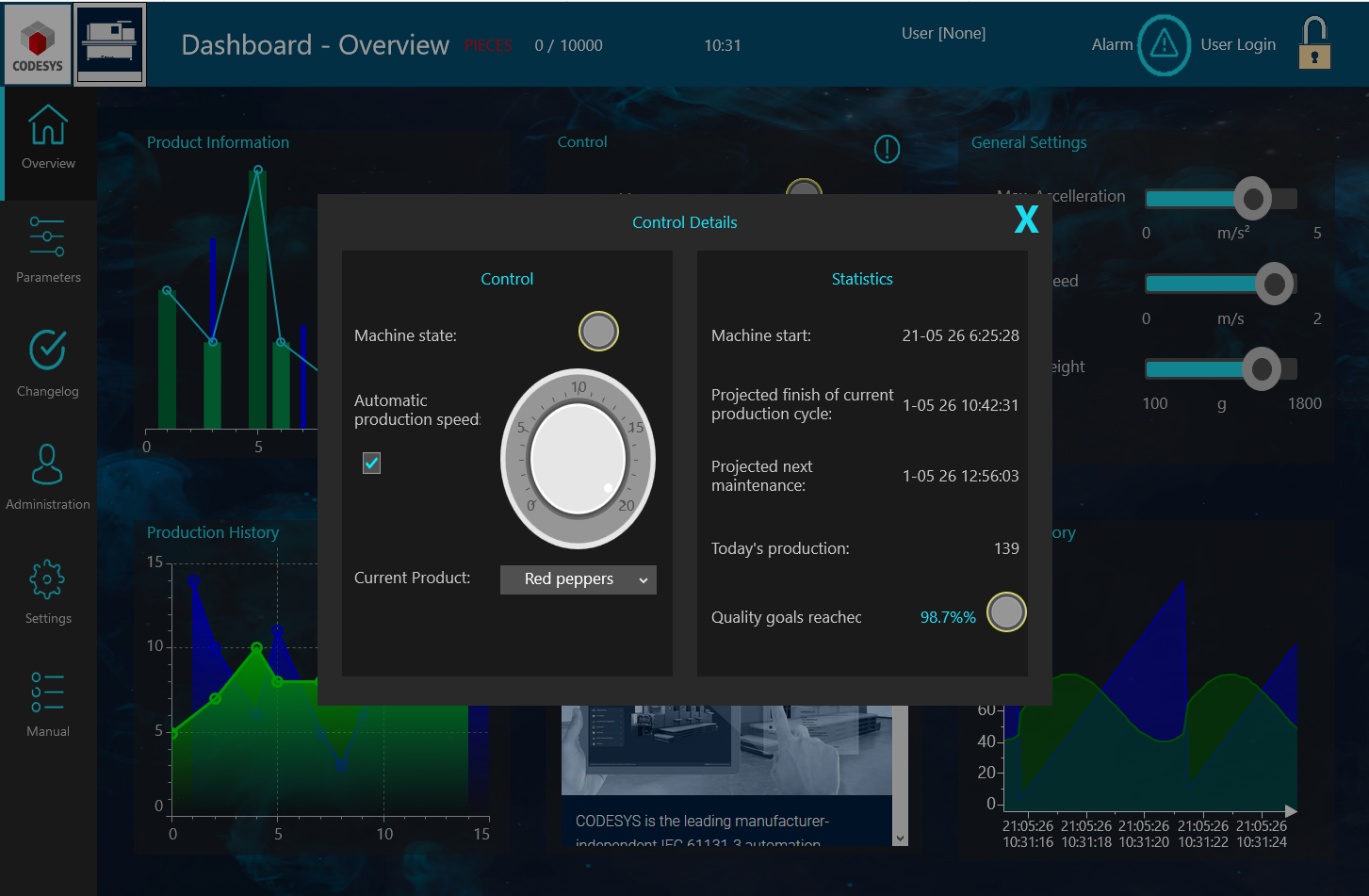1369x896 pixels.
Task: Open the Changelog page
Action: [x=48, y=364]
